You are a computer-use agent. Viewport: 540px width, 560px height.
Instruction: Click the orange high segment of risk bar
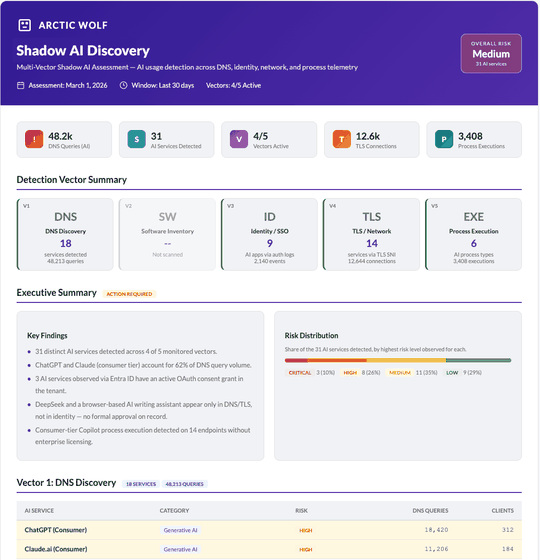tap(337, 360)
